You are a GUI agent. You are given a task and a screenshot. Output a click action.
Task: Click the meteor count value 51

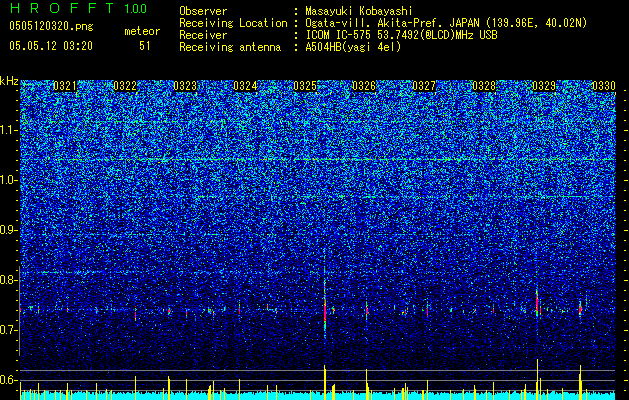pos(145,46)
